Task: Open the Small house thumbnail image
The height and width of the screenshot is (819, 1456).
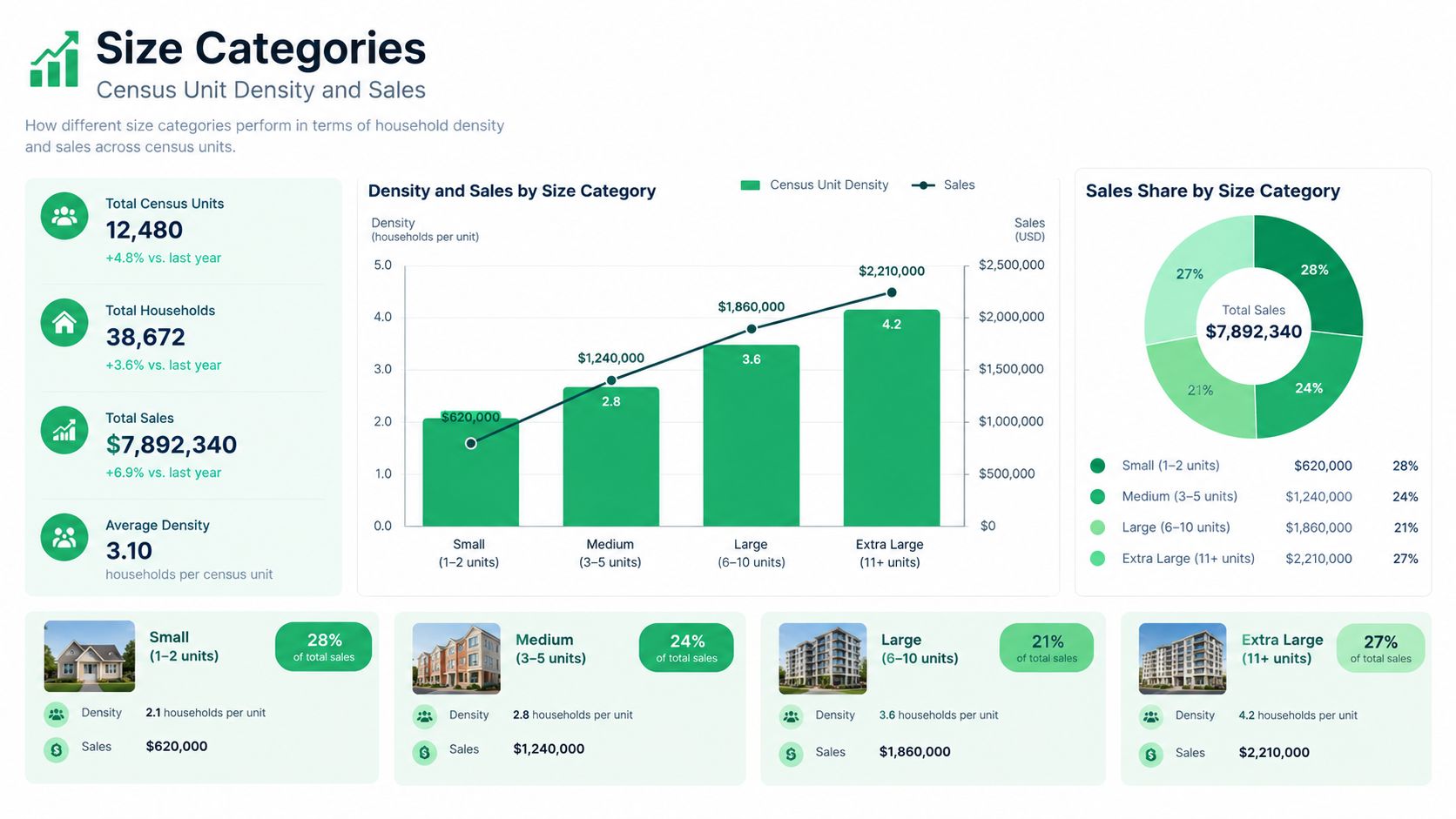Action: pos(90,656)
